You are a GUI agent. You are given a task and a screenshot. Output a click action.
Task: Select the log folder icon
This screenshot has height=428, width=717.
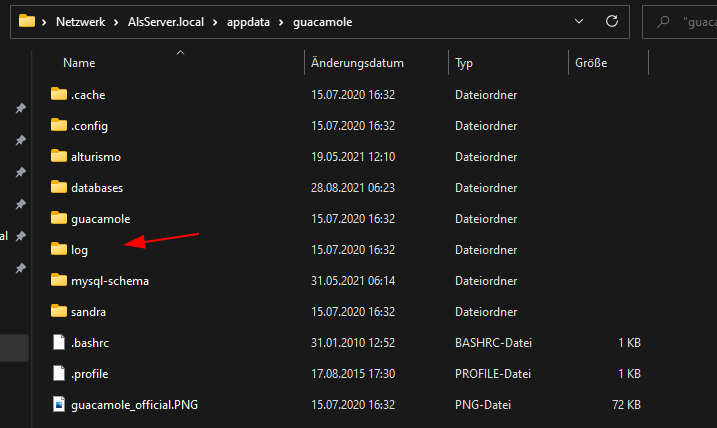coord(59,249)
